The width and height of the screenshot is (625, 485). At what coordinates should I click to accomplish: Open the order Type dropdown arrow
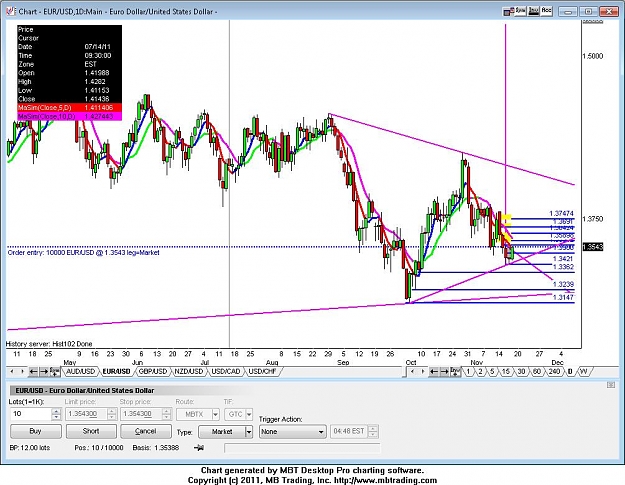pyautogui.click(x=249, y=432)
